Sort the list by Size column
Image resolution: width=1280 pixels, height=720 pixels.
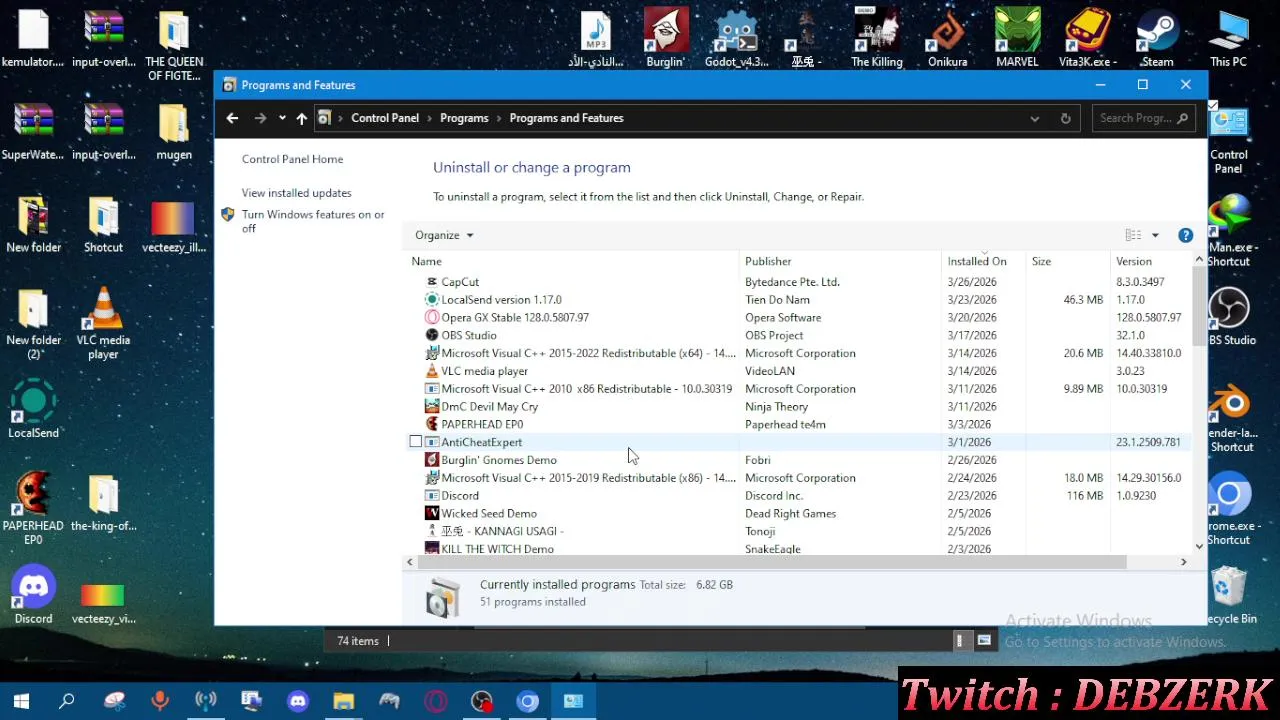tap(1068, 261)
